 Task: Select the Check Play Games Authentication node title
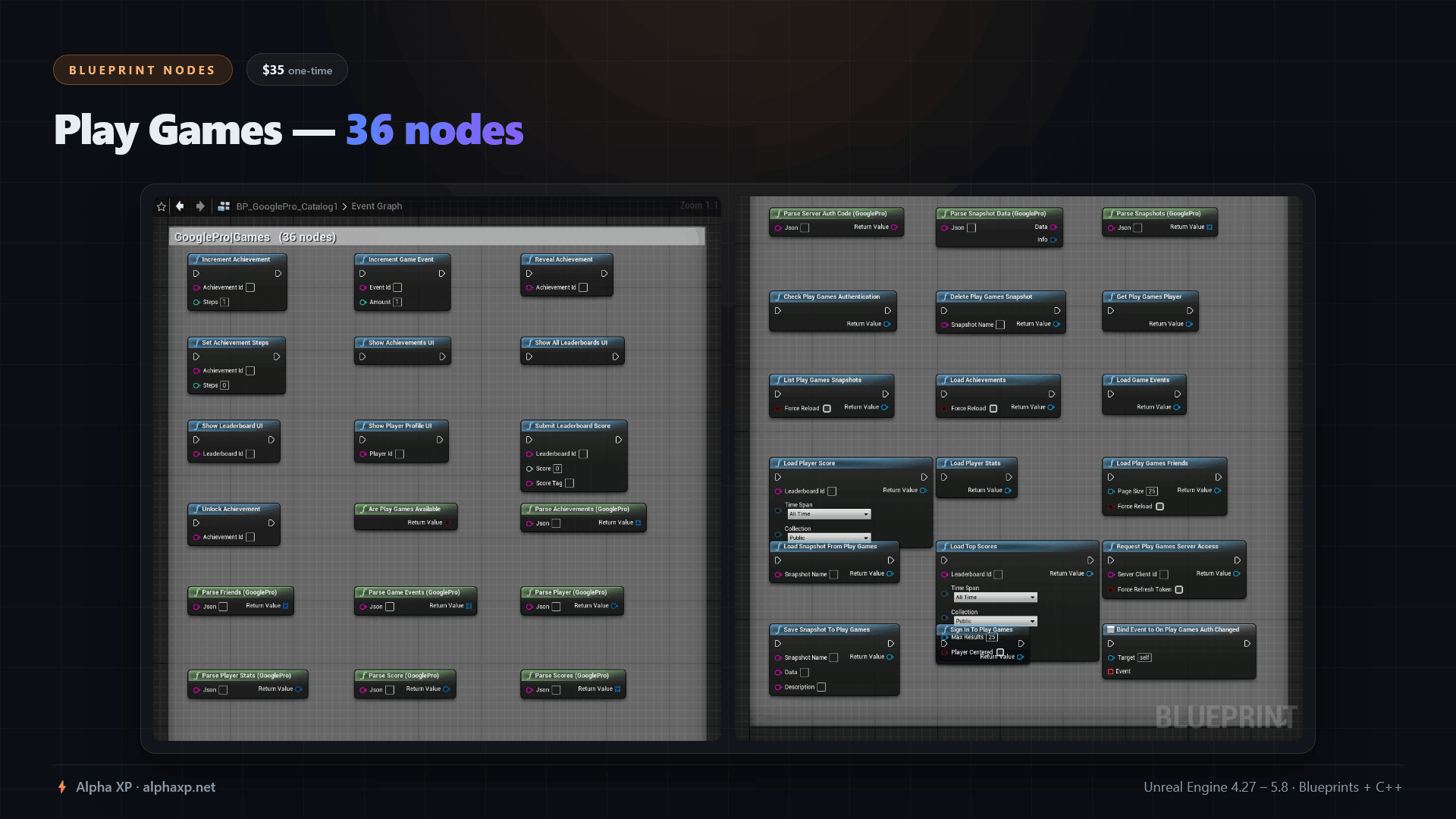pos(831,297)
